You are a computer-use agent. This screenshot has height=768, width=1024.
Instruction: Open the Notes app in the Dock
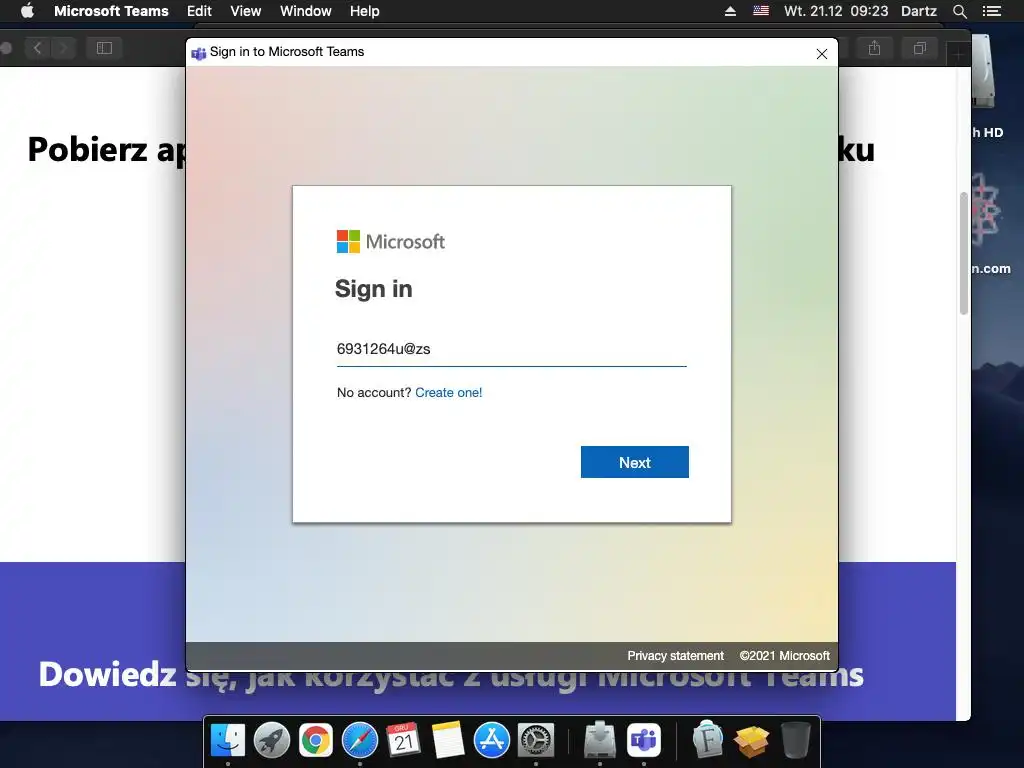tap(447, 741)
